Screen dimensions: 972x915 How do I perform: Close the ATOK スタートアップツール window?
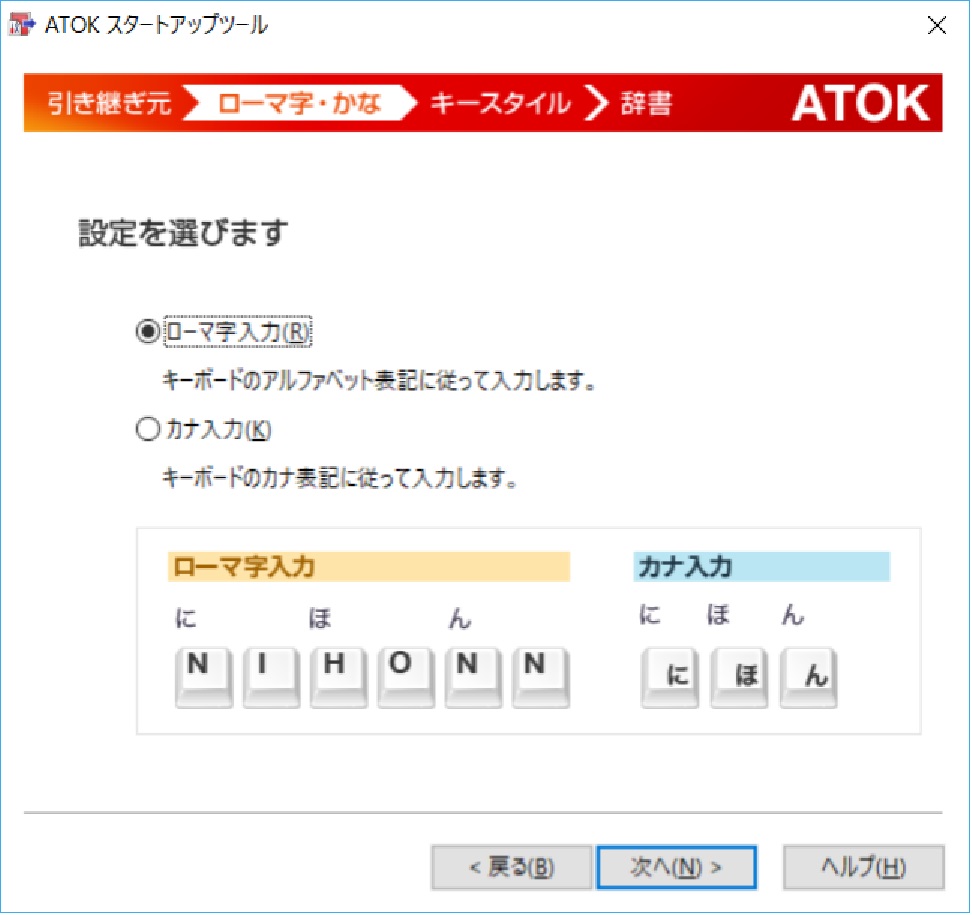click(937, 25)
